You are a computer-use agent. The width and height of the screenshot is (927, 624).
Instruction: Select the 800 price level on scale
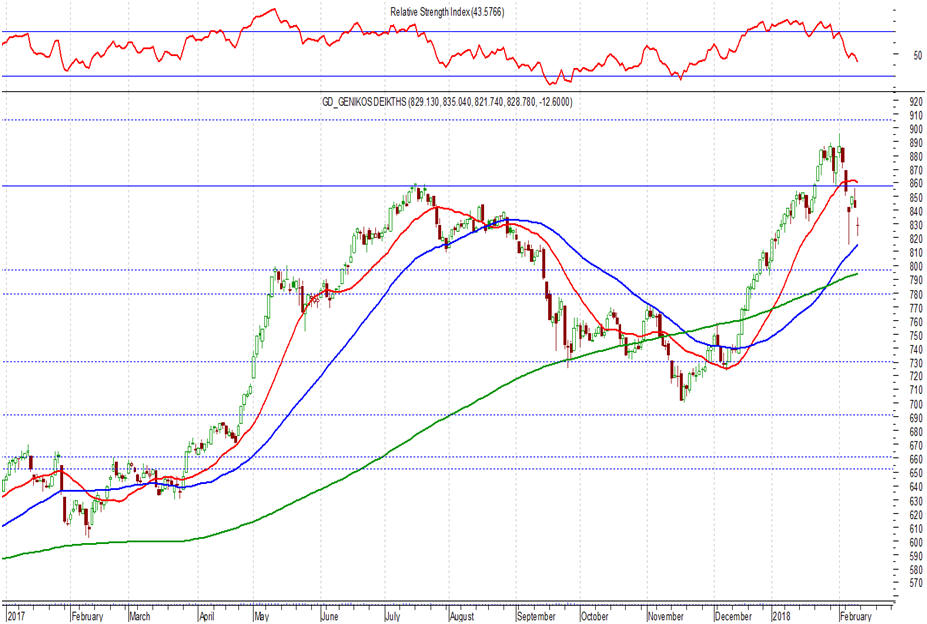click(x=916, y=267)
